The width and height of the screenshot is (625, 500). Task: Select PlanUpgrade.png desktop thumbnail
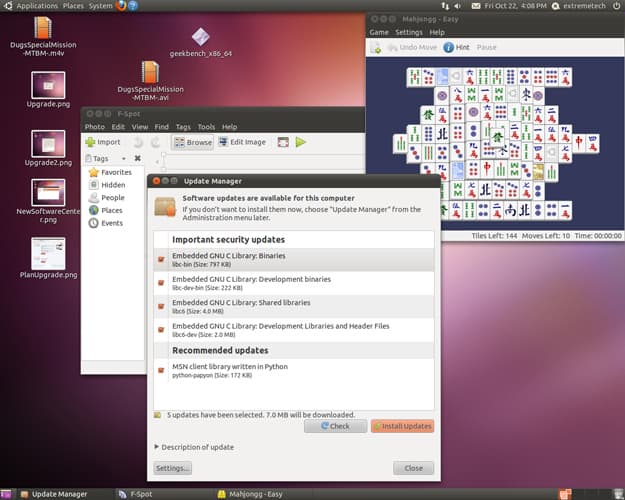(x=48, y=258)
